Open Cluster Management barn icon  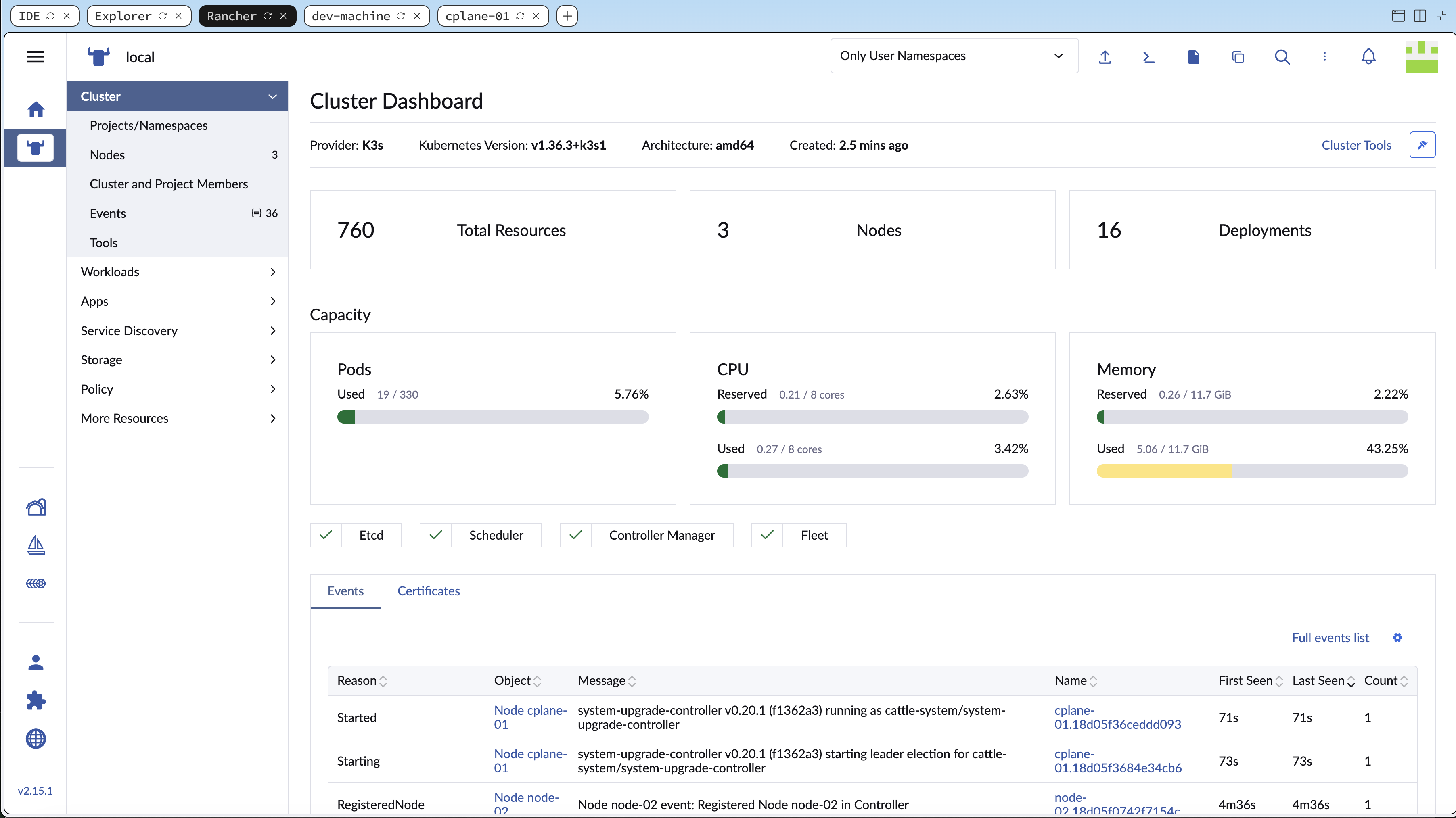point(36,507)
